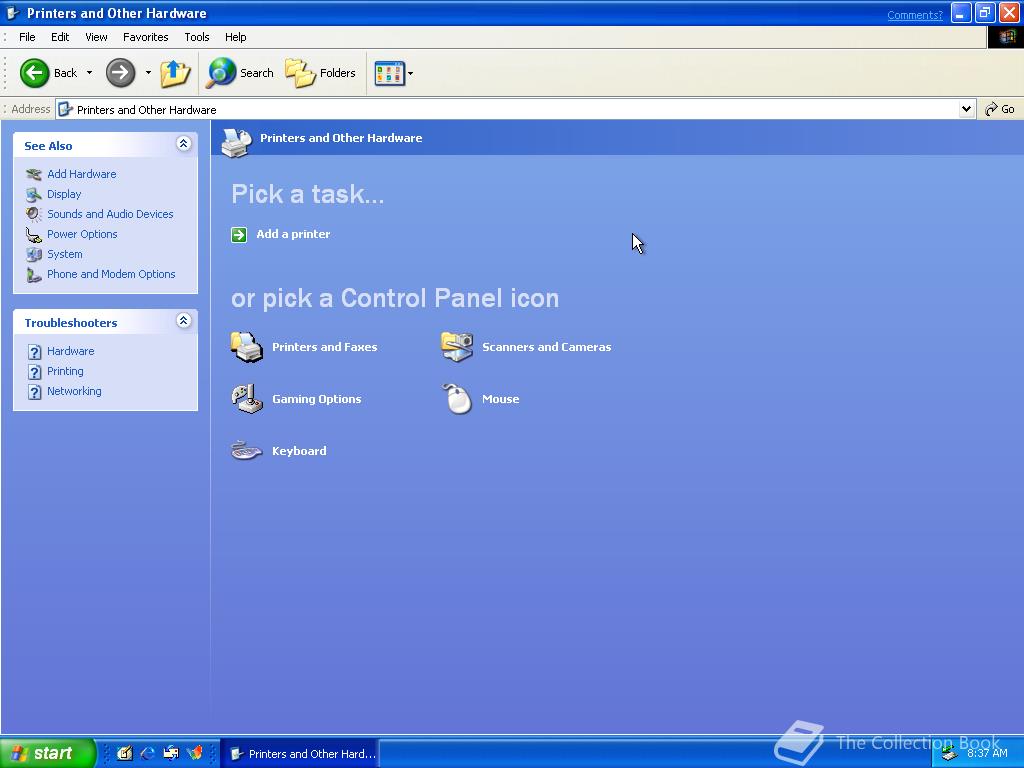Click the title bar window icon

tap(12, 13)
